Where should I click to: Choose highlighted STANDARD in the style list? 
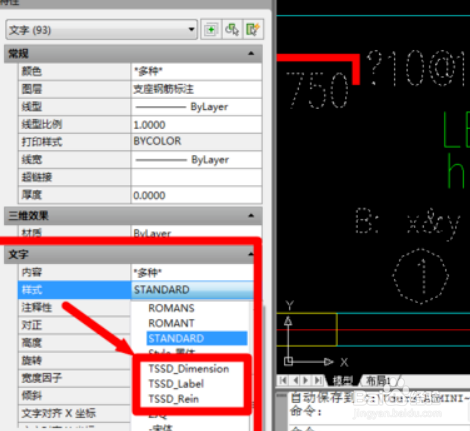[197, 338]
